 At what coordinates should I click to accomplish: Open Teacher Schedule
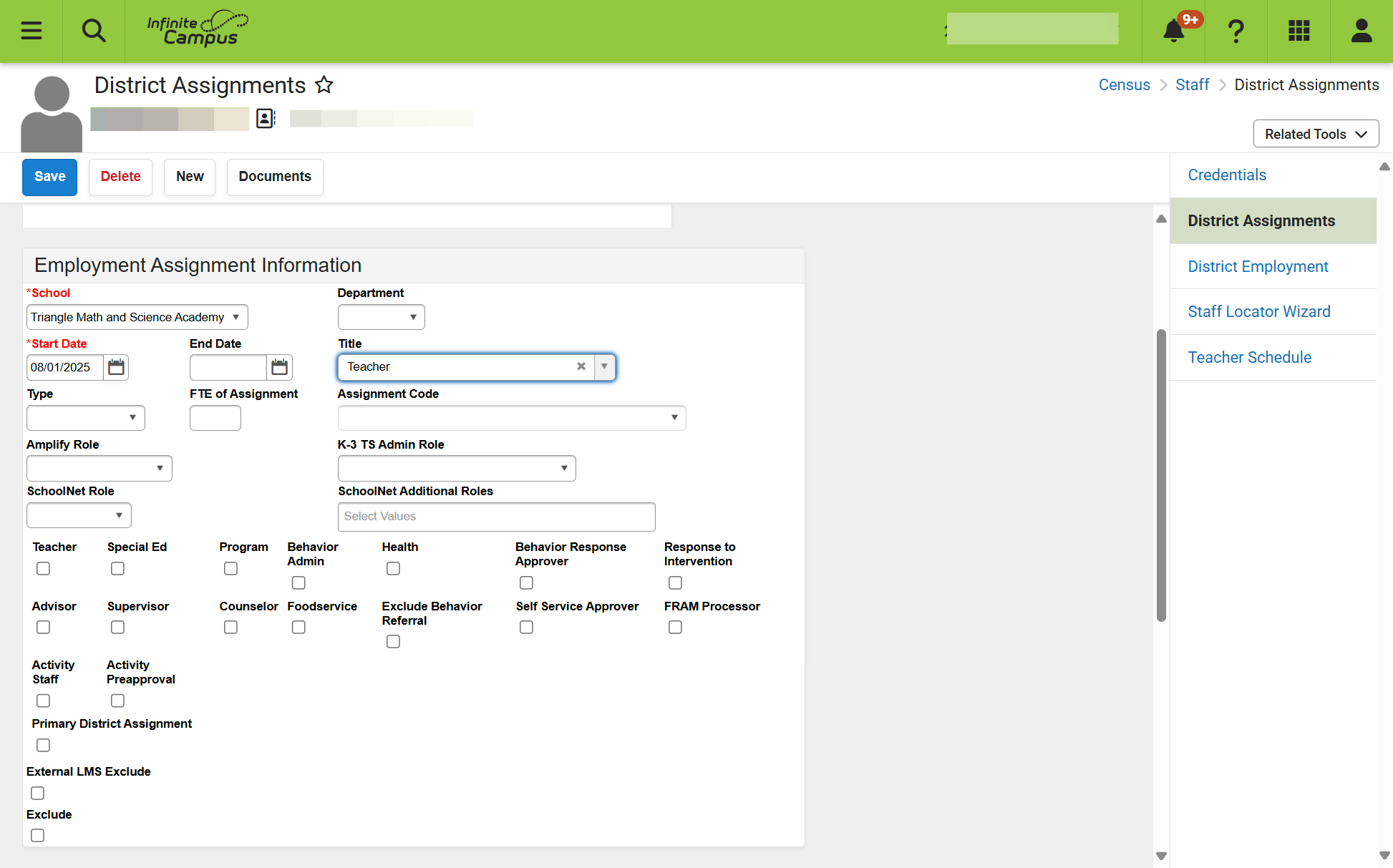(1249, 357)
